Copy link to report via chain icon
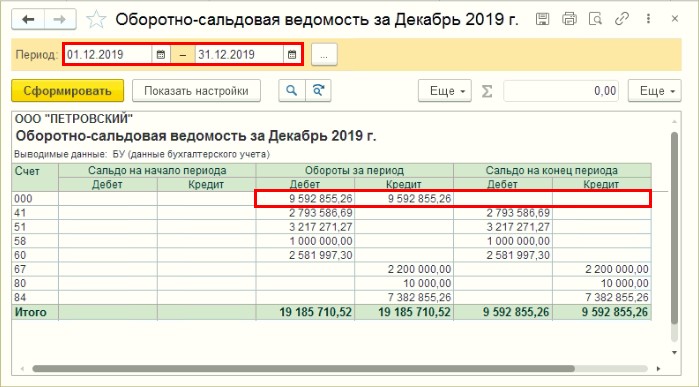 click(x=621, y=19)
